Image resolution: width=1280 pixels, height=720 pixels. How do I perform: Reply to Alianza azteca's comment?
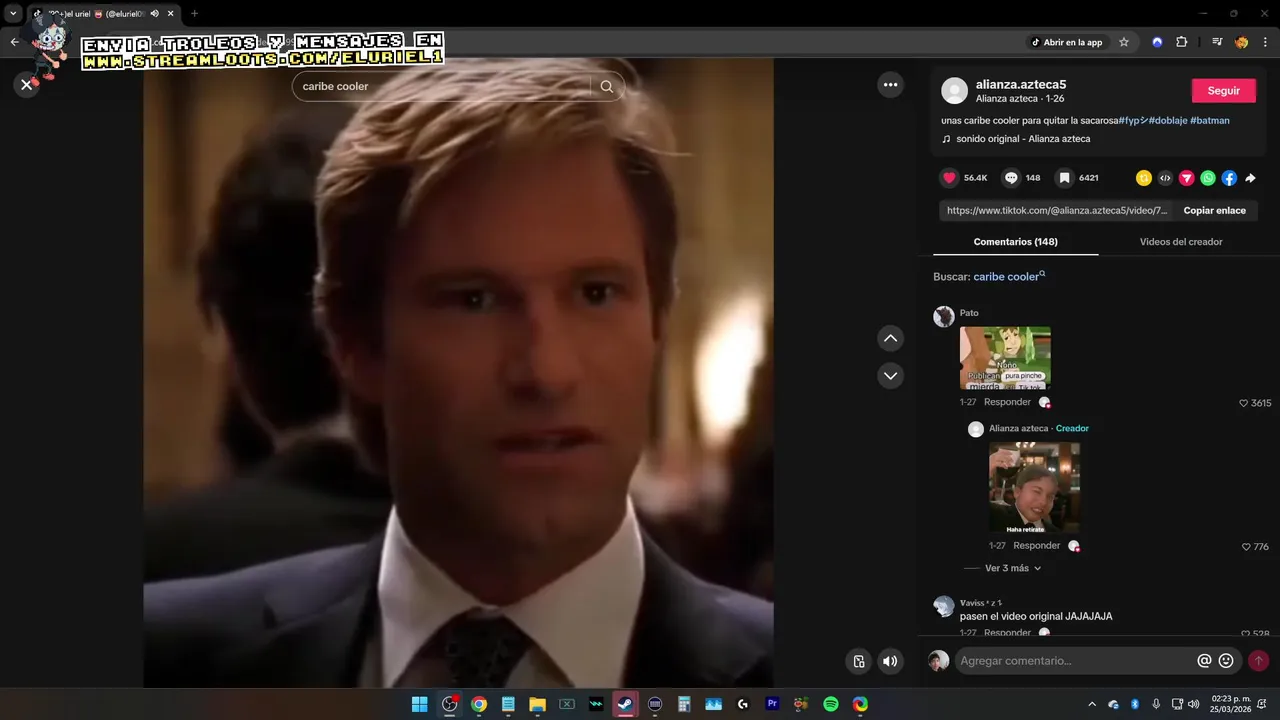(x=1036, y=546)
